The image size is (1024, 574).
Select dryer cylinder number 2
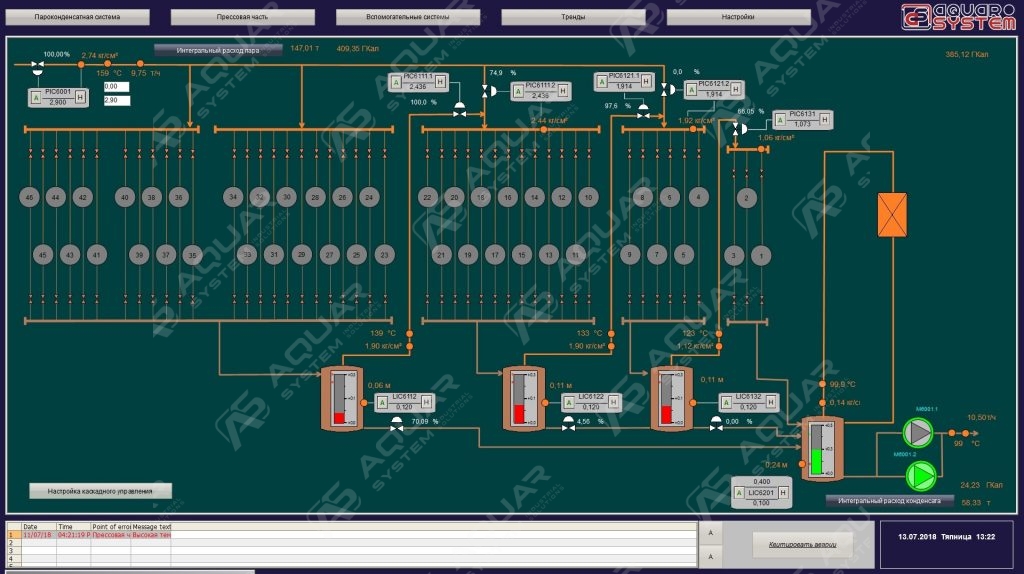746,197
